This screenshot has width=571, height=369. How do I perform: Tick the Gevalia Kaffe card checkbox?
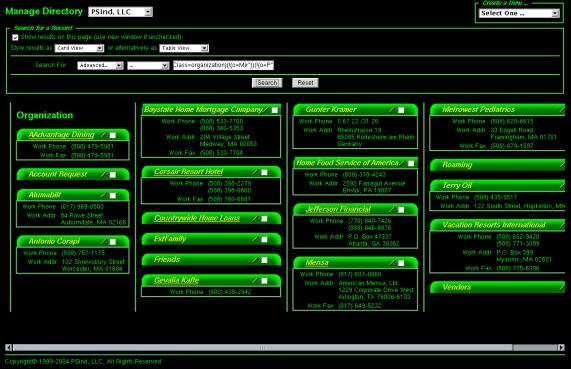coord(264,280)
